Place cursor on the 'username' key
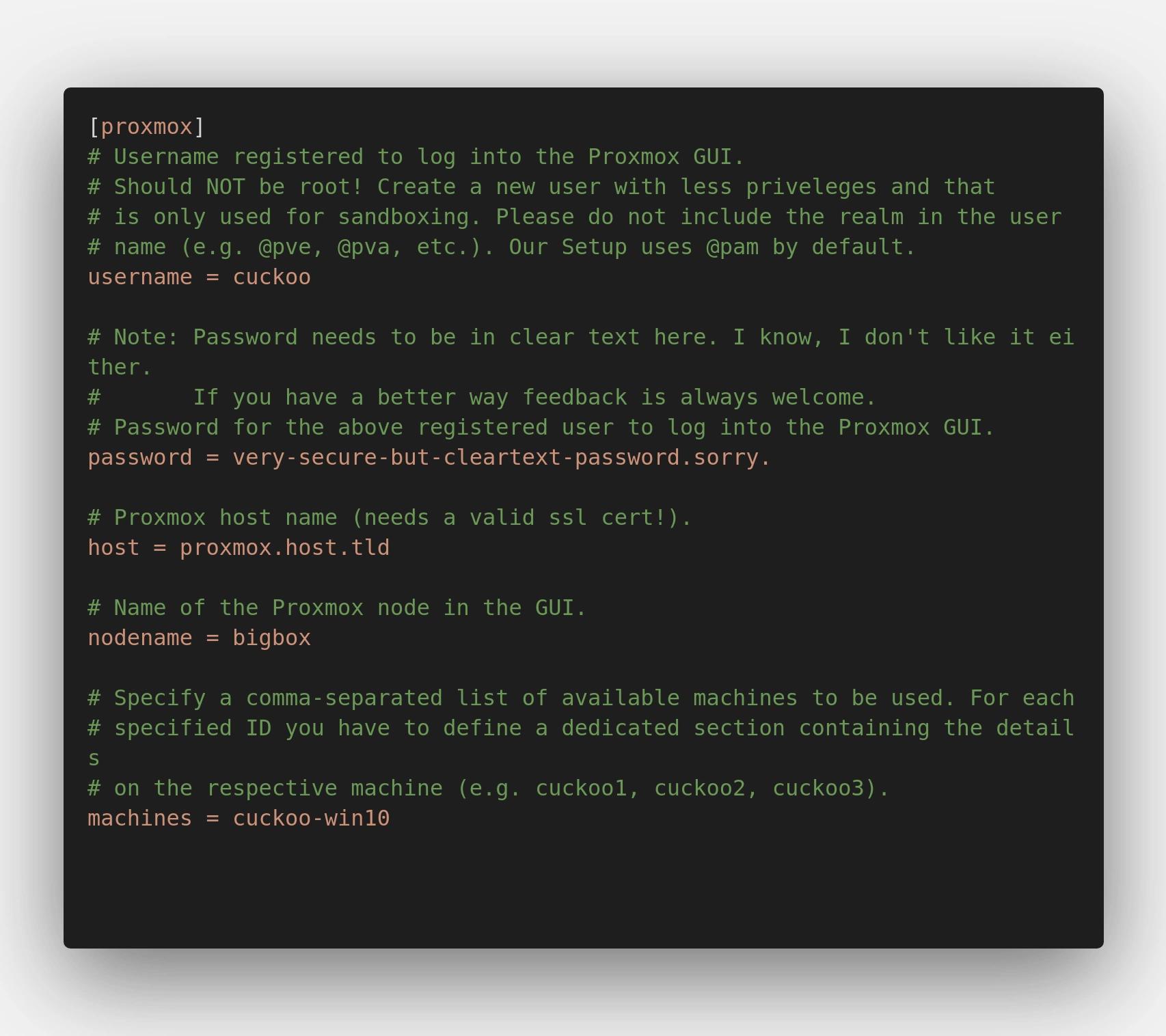1166x1036 pixels. (139, 277)
